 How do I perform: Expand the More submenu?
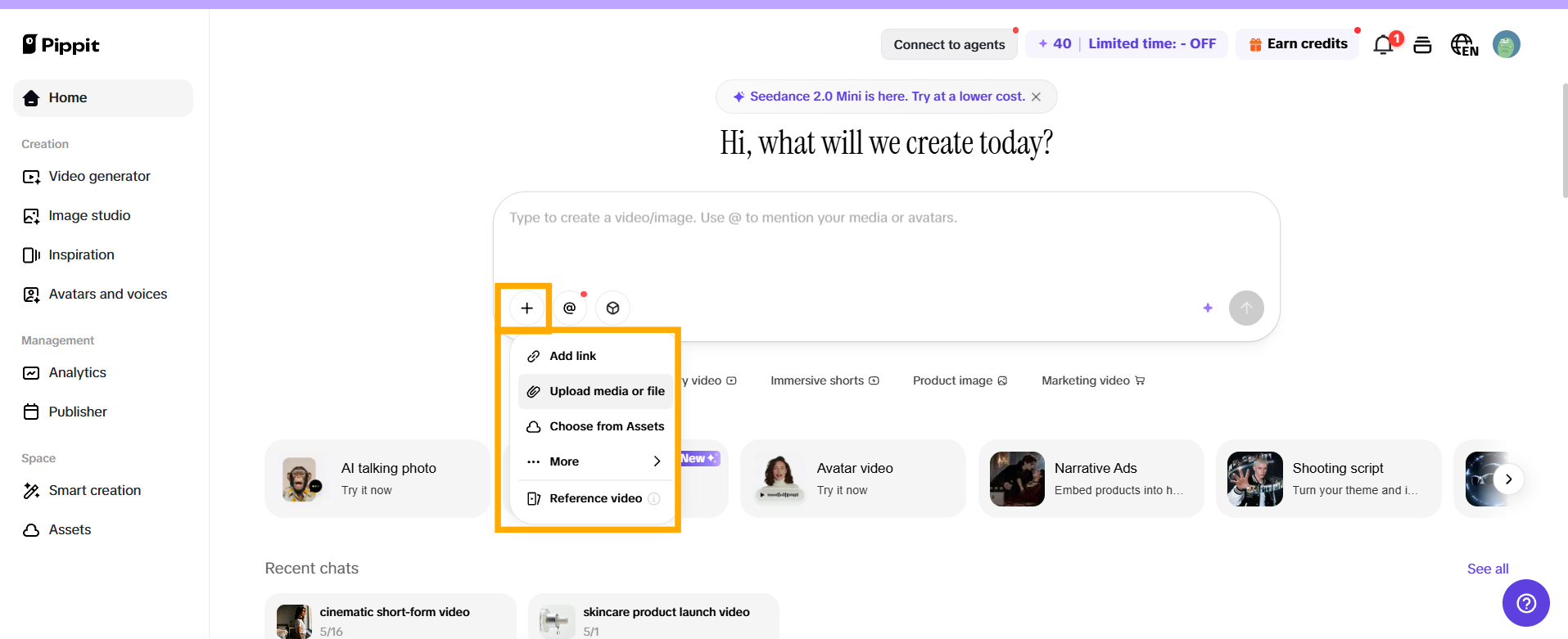click(x=595, y=461)
